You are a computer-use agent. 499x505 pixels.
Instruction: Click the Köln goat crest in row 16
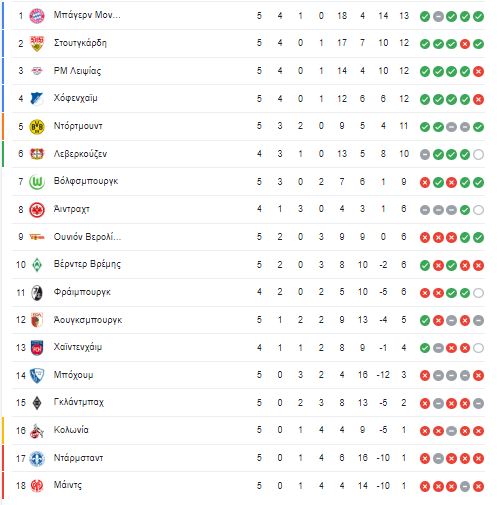(x=37, y=431)
